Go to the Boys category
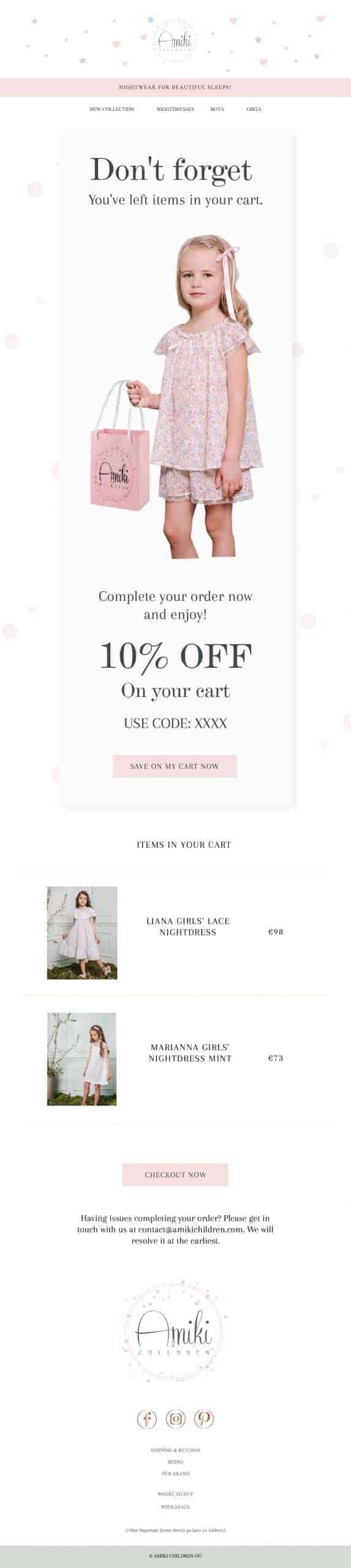The image size is (351, 1568). (217, 109)
